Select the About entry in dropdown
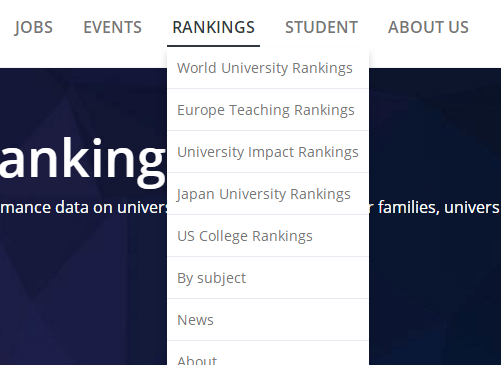This screenshot has width=501, height=365. point(268,353)
